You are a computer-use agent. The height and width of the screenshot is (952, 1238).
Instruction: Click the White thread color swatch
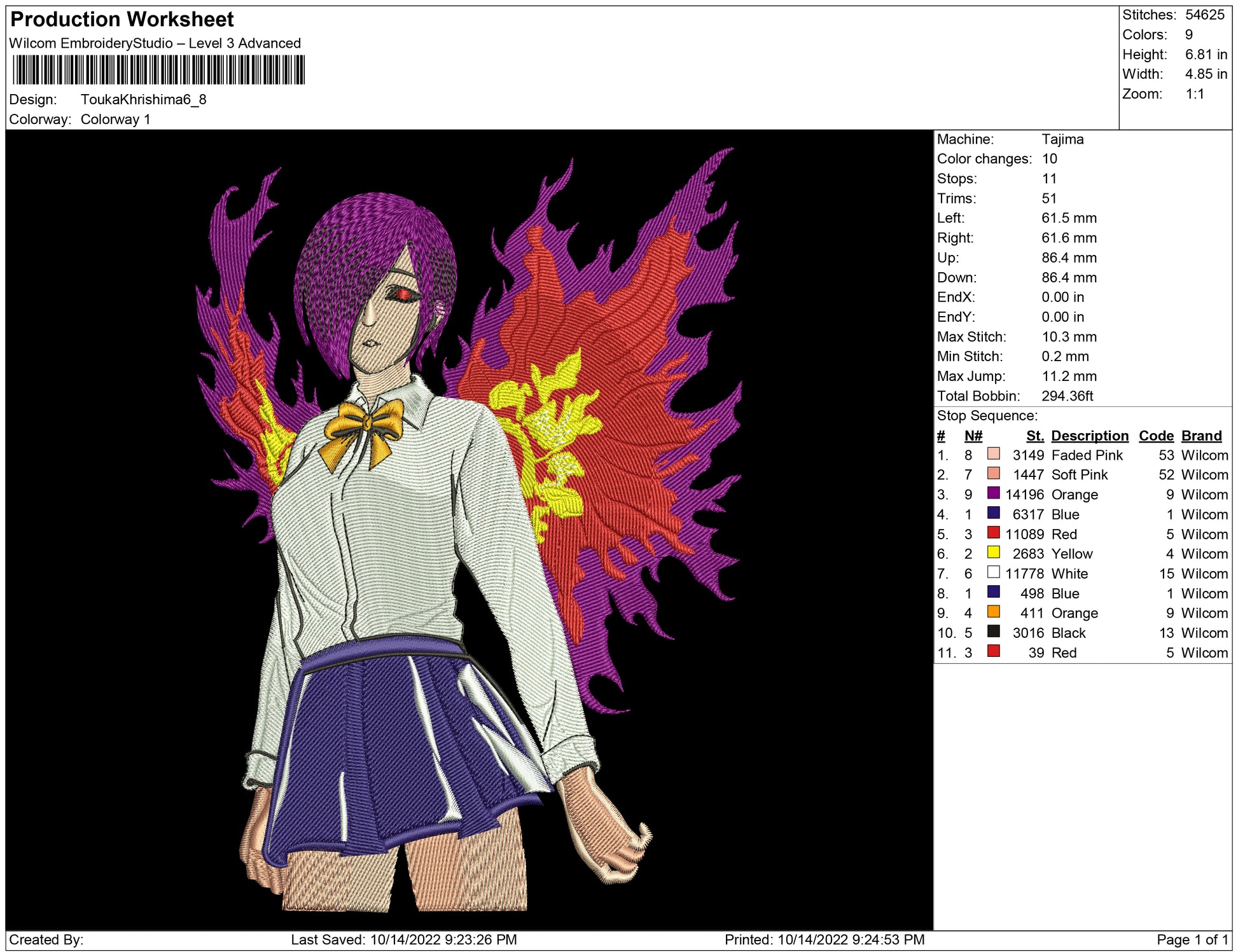(993, 572)
